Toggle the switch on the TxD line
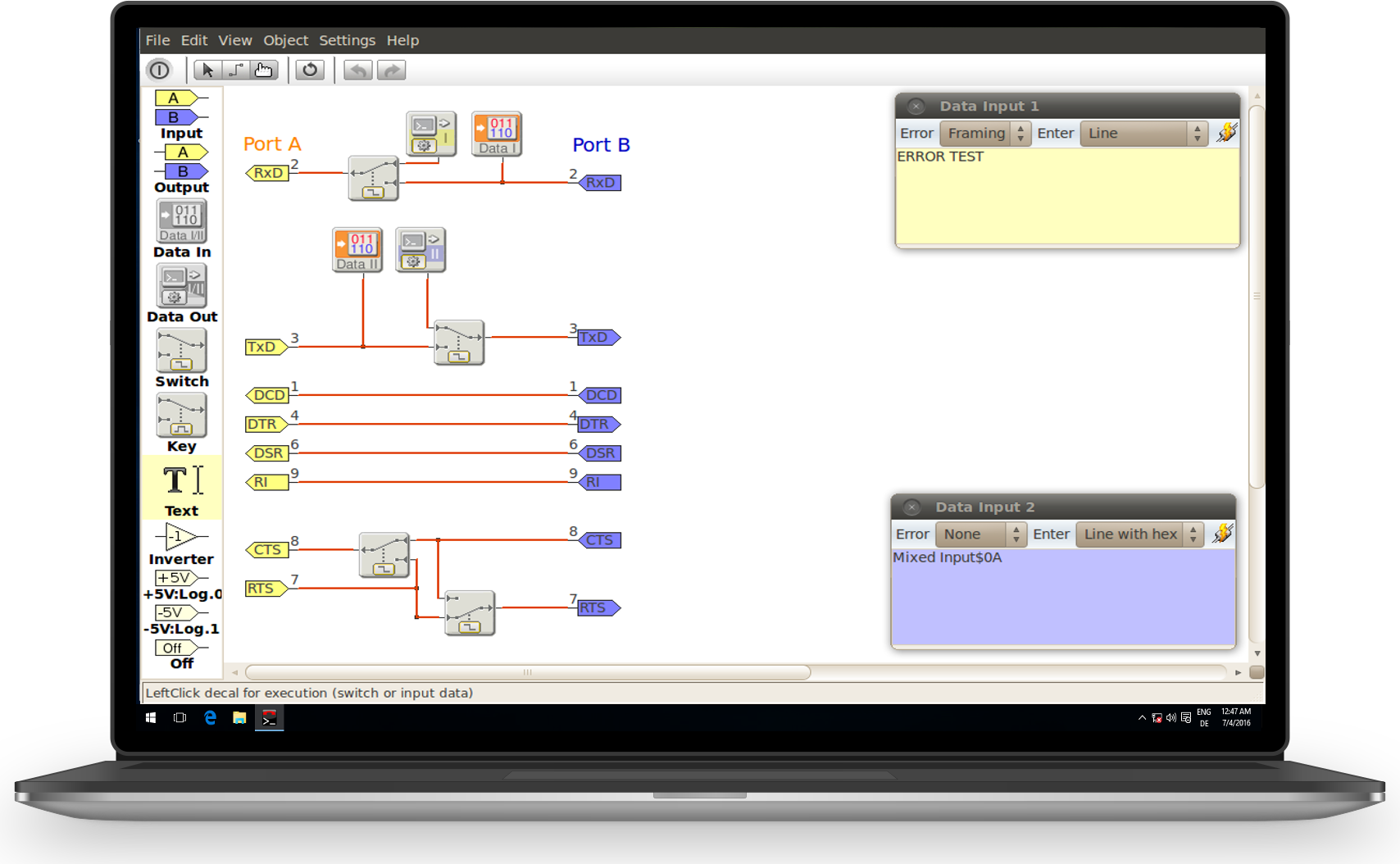The height and width of the screenshot is (864, 1400). pos(459,343)
